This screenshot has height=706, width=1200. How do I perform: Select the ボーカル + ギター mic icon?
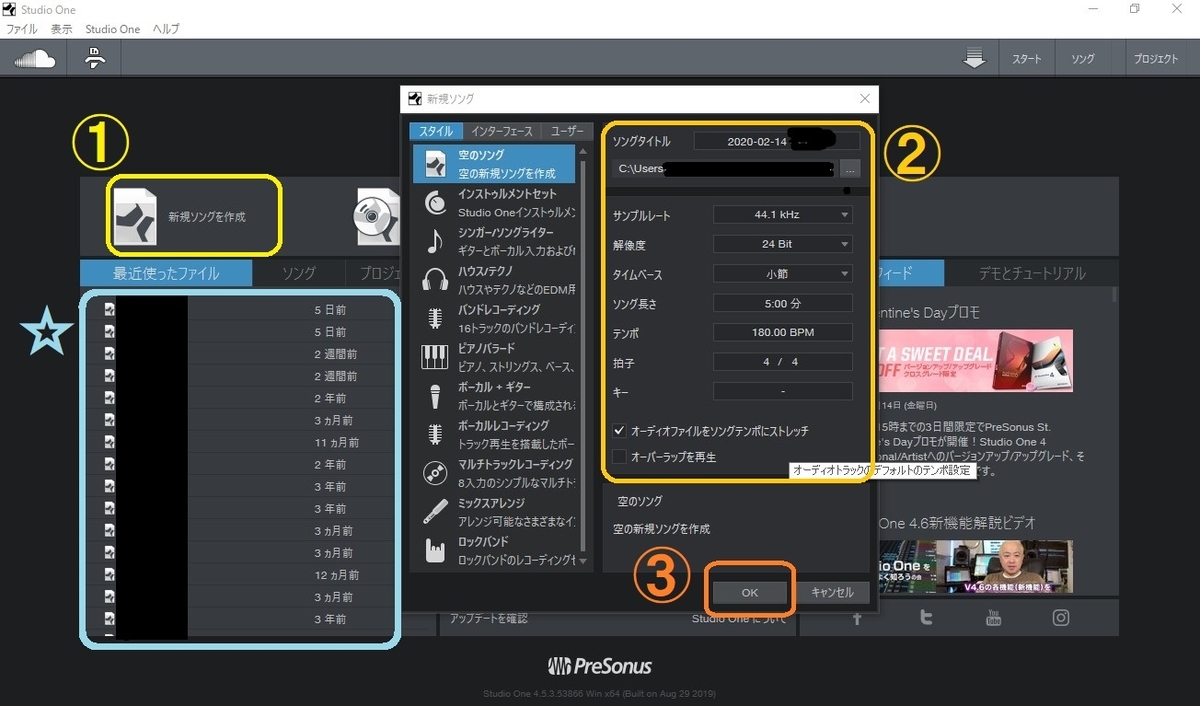435,396
